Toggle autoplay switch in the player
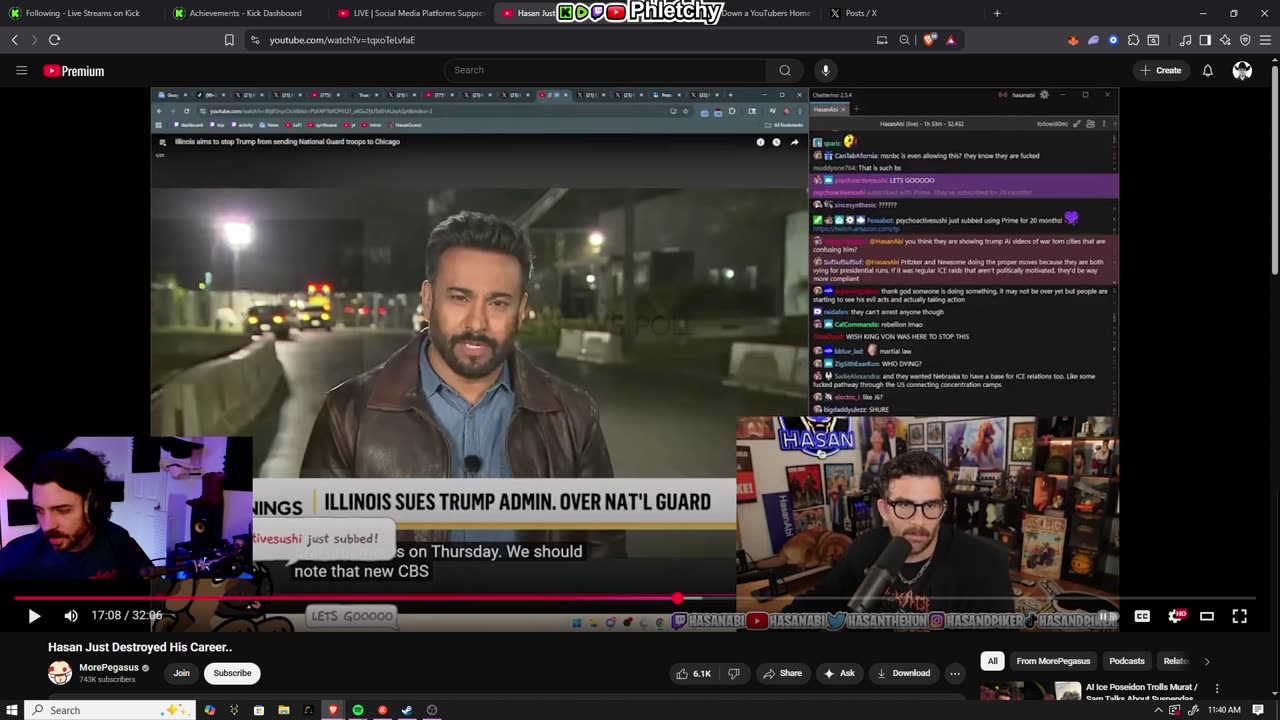 tap(1107, 616)
